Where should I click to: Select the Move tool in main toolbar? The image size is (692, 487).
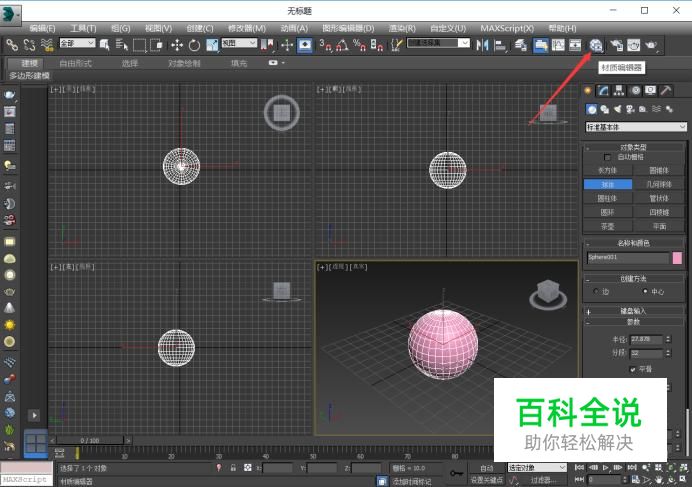pos(177,45)
